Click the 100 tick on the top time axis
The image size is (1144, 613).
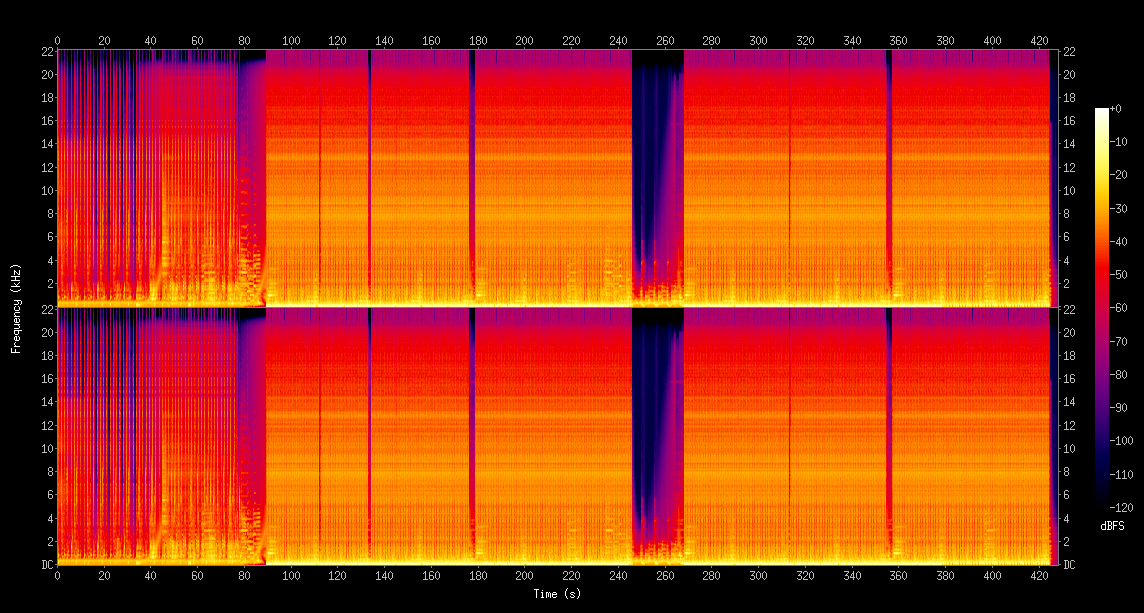coord(291,40)
